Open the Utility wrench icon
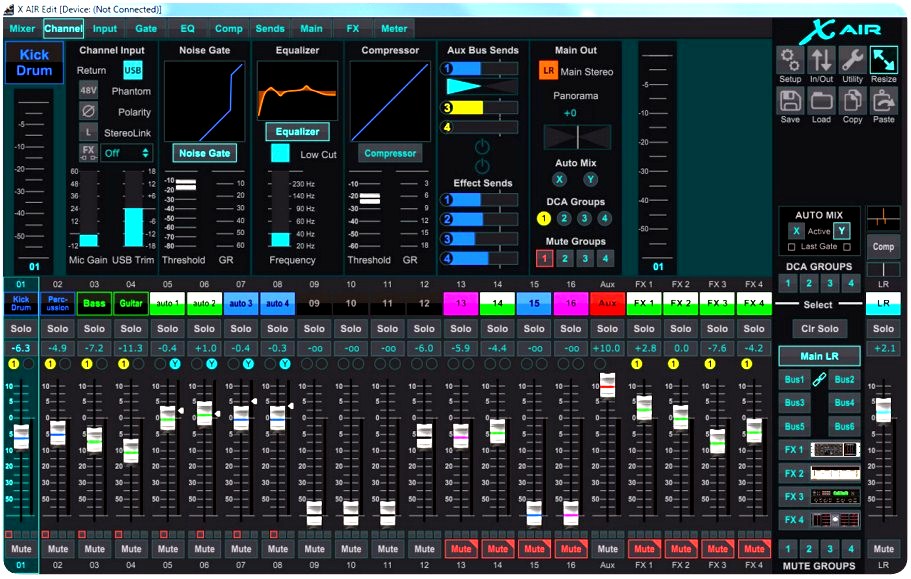Screen dimensions: 911x579 [x=852, y=62]
